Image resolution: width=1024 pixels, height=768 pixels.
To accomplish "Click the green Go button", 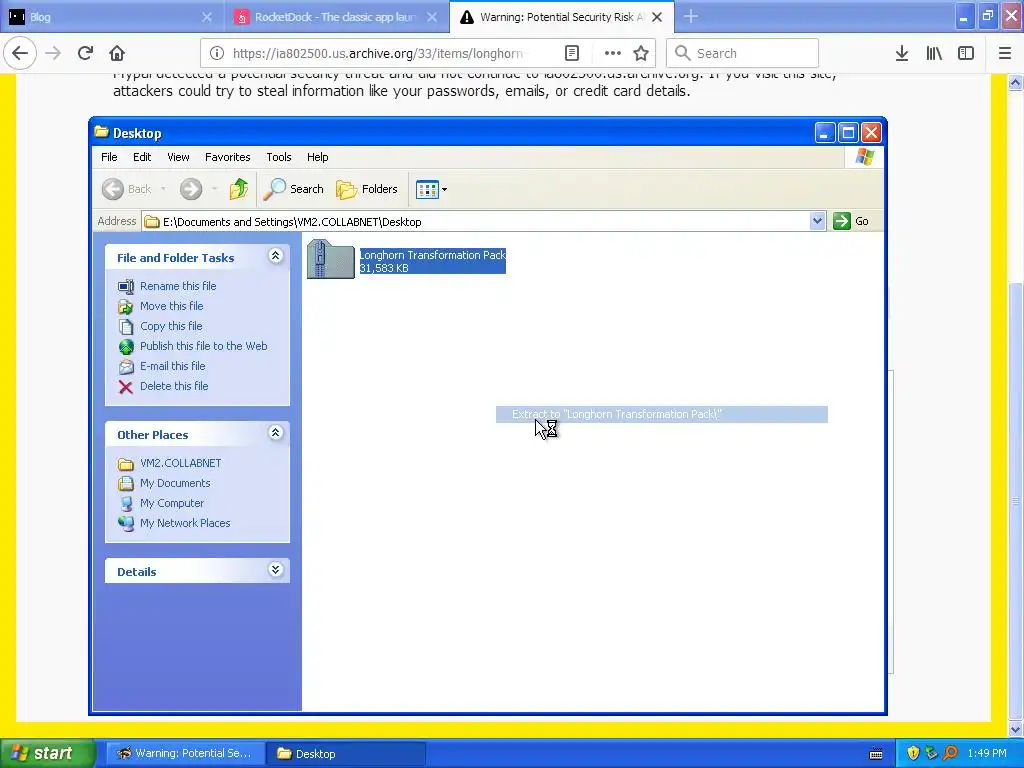I will tap(851, 221).
